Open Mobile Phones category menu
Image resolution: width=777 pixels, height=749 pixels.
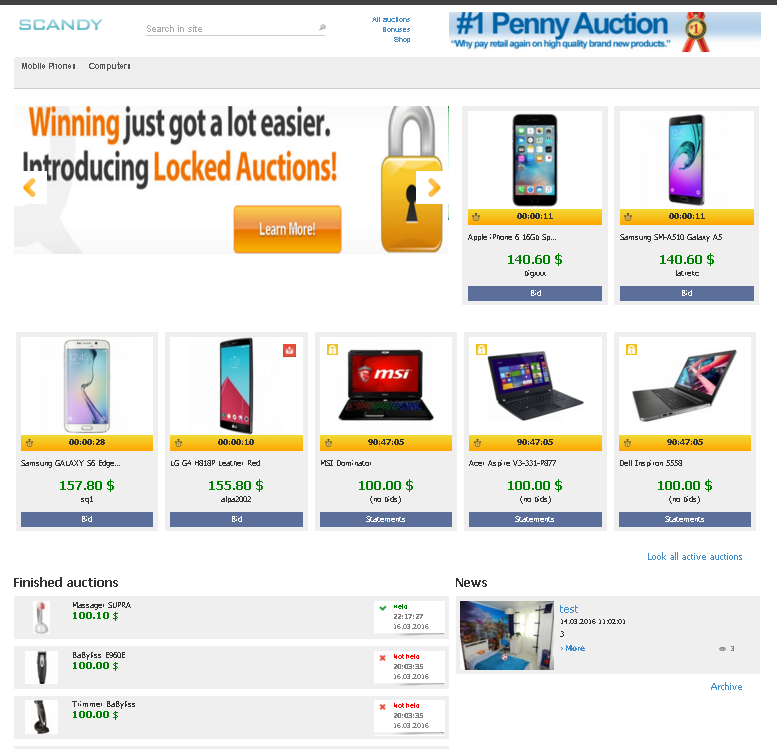coord(48,66)
